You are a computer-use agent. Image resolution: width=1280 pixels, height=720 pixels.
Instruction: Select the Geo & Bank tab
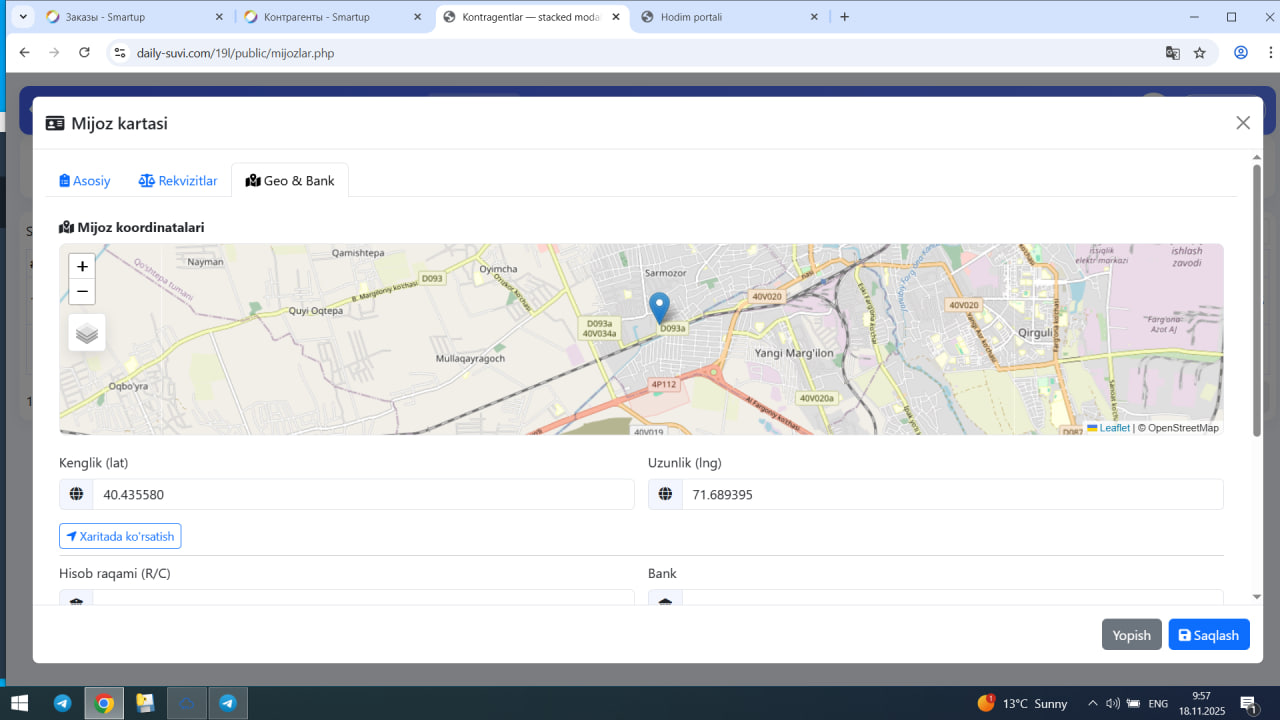coord(290,181)
